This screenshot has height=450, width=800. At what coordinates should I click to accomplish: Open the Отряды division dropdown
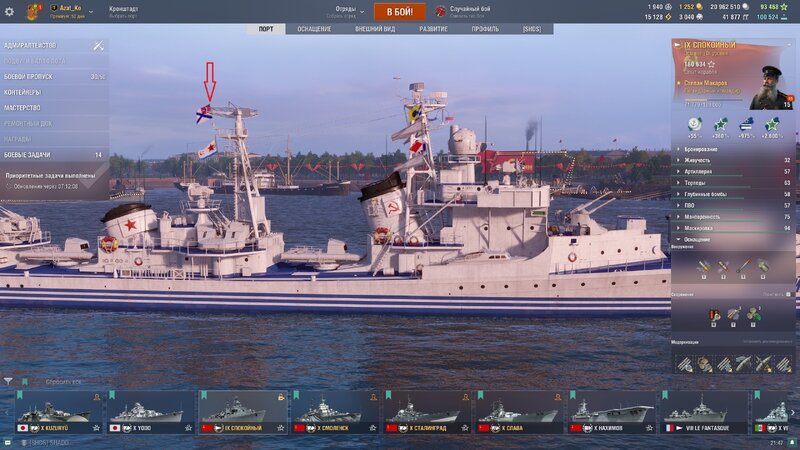point(349,12)
